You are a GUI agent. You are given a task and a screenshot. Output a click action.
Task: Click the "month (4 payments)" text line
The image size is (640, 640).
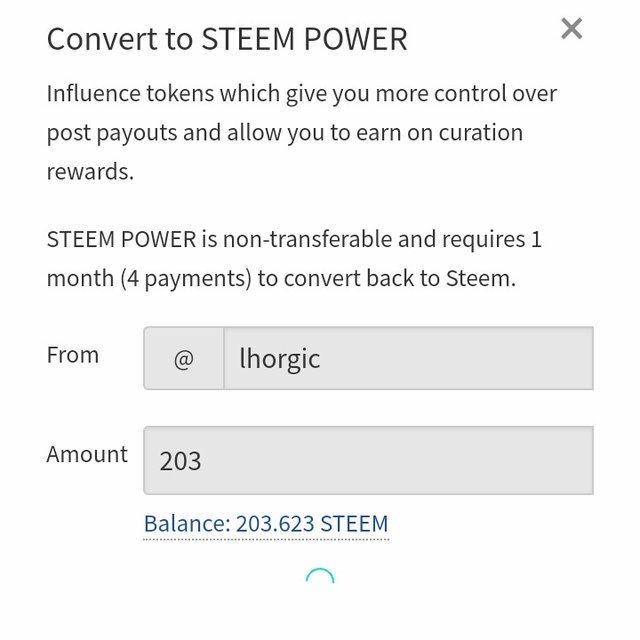click(x=281, y=279)
